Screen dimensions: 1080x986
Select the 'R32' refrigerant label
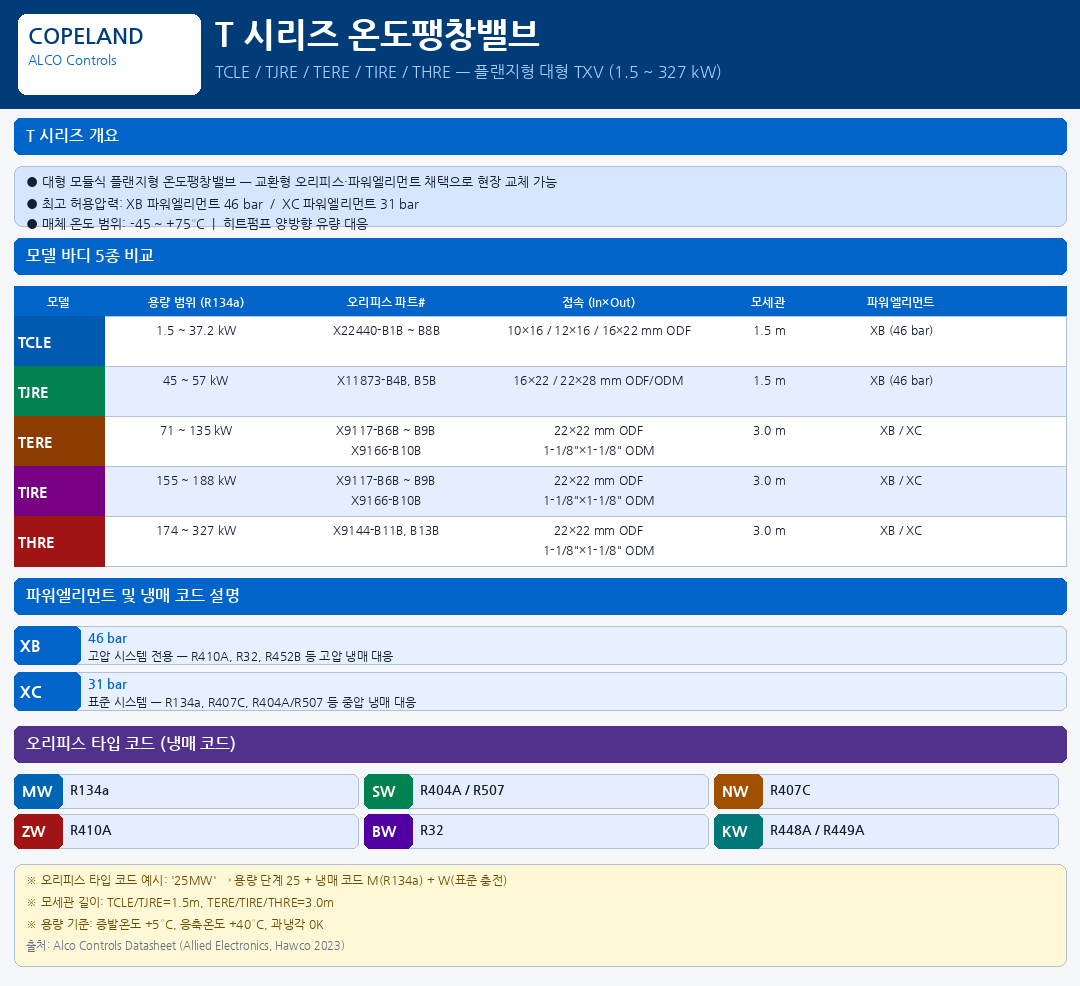click(x=432, y=830)
